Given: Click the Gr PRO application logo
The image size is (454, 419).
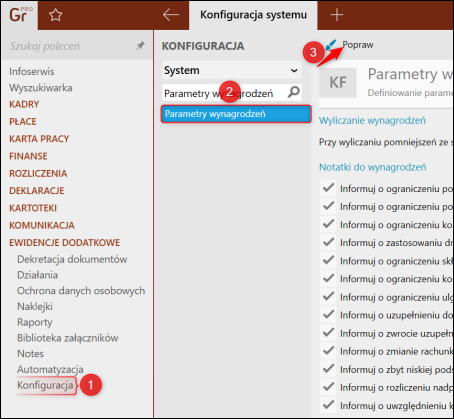Looking at the screenshot, I should tap(20, 15).
